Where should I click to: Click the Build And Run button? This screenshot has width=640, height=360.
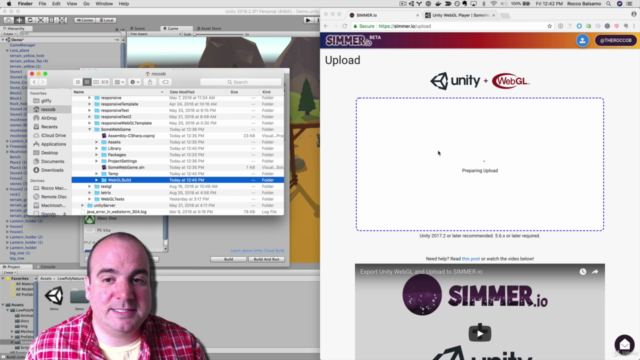click(267, 259)
